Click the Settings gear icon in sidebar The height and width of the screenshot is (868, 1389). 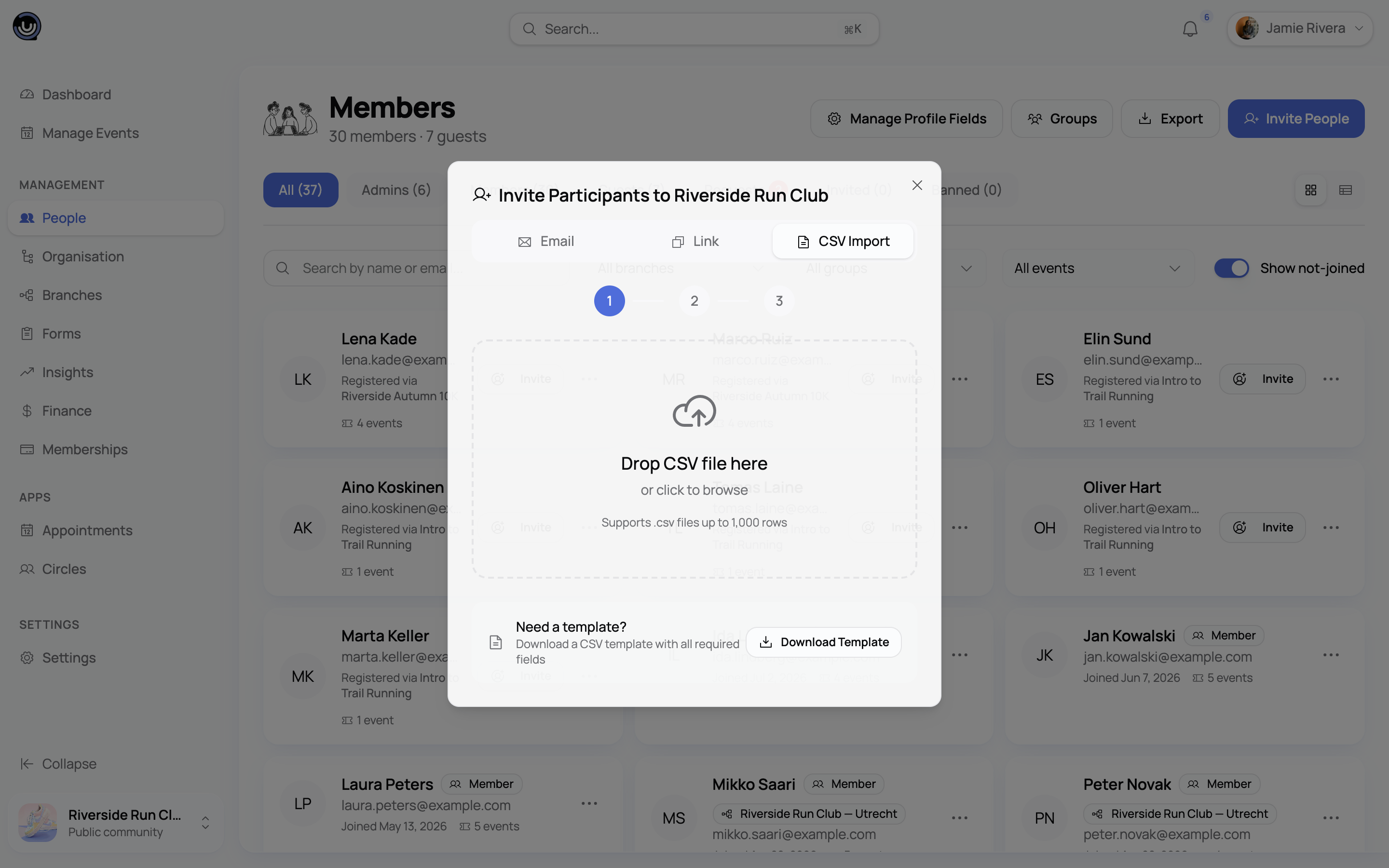[x=27, y=658]
